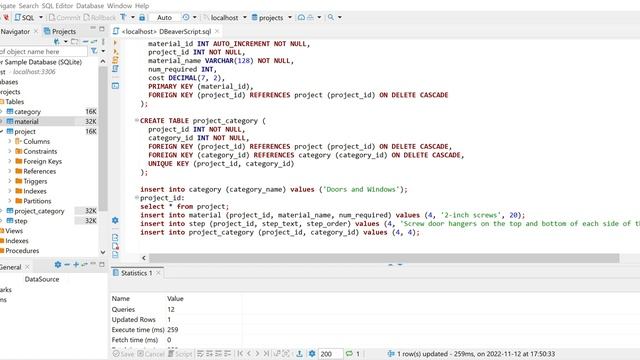Expand the Constraints folder

point(10,151)
